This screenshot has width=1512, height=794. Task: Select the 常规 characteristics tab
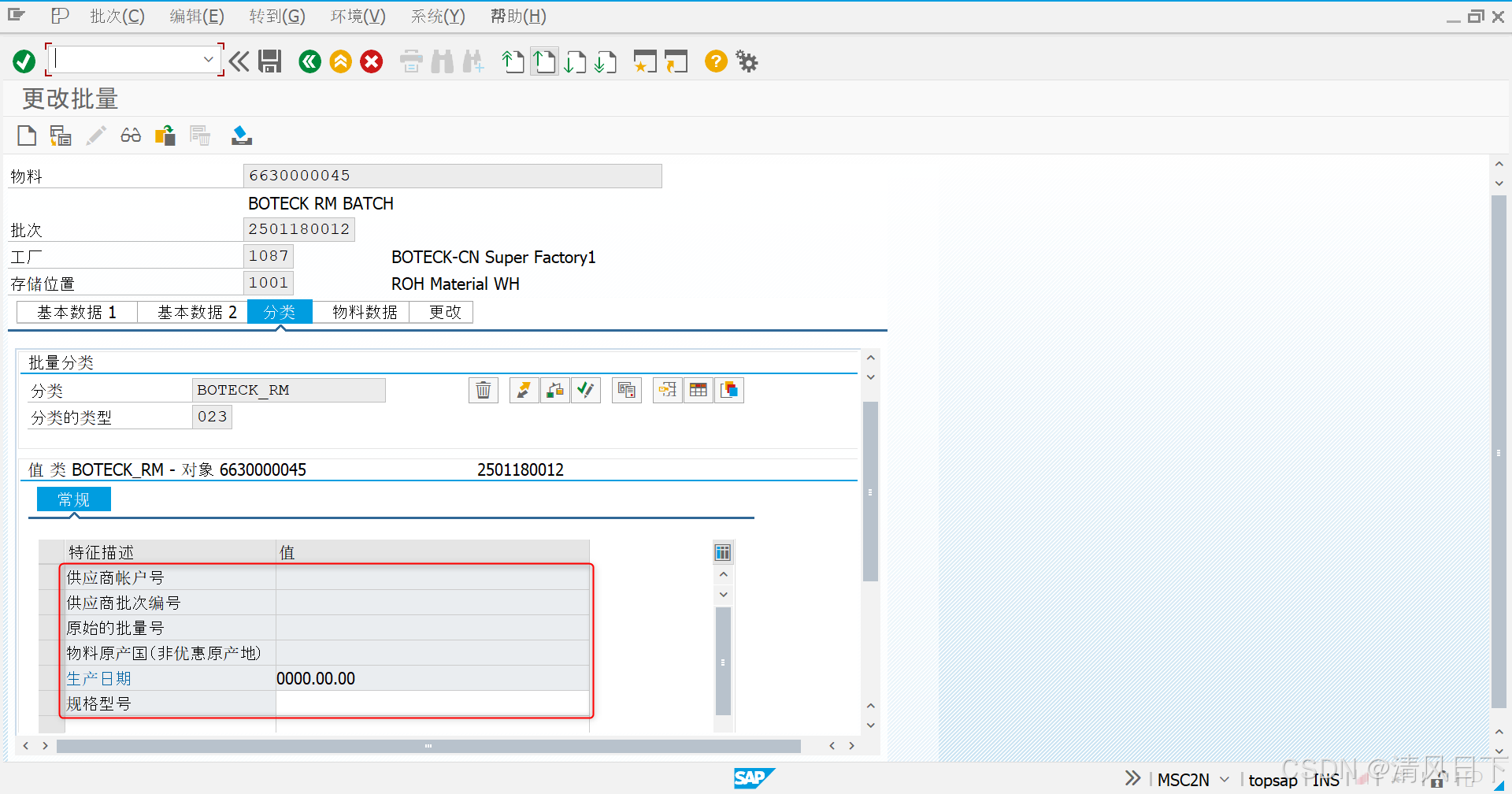[x=74, y=499]
